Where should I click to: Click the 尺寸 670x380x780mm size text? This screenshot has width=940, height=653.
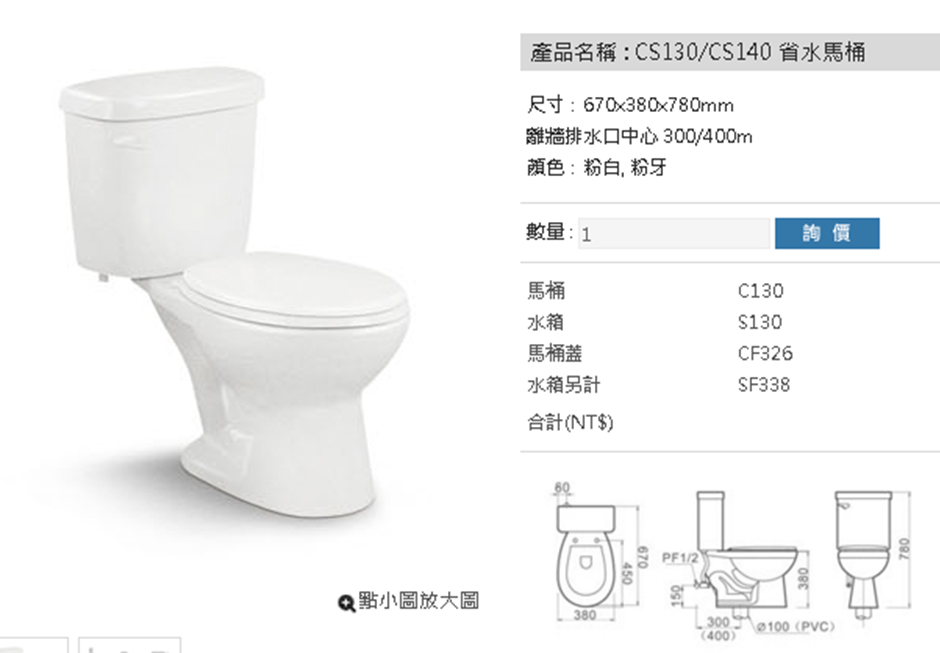(x=630, y=105)
